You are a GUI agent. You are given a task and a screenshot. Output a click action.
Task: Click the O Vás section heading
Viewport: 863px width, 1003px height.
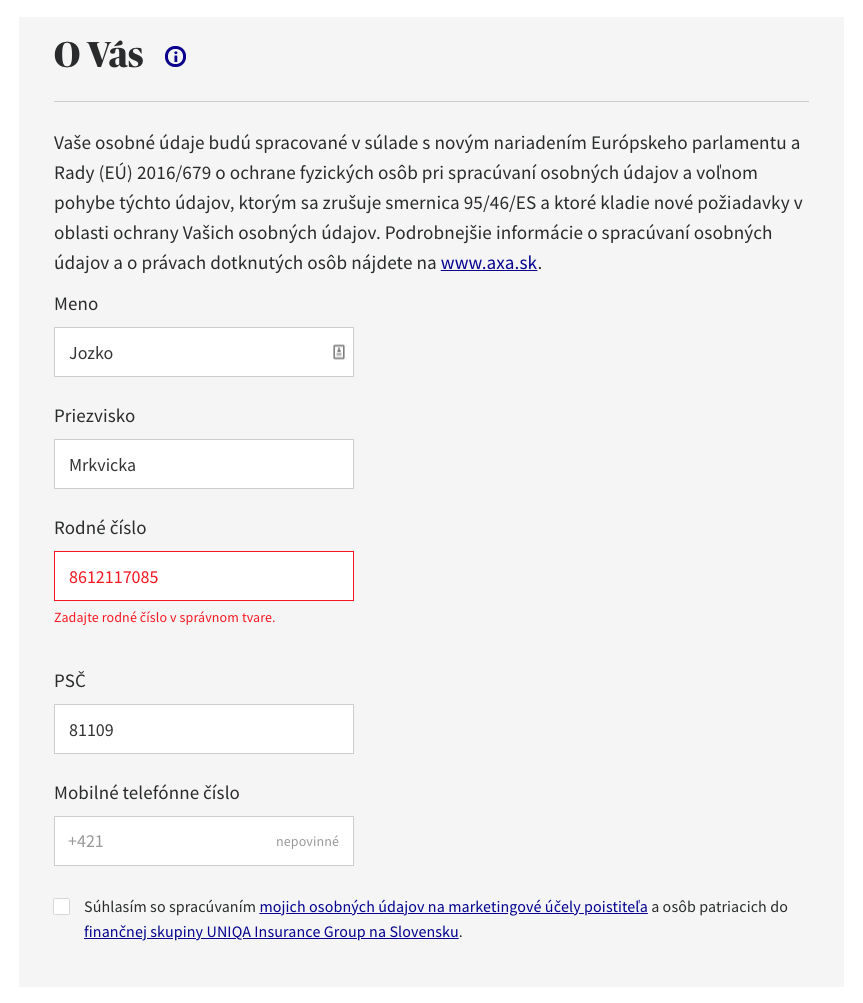(x=98, y=56)
